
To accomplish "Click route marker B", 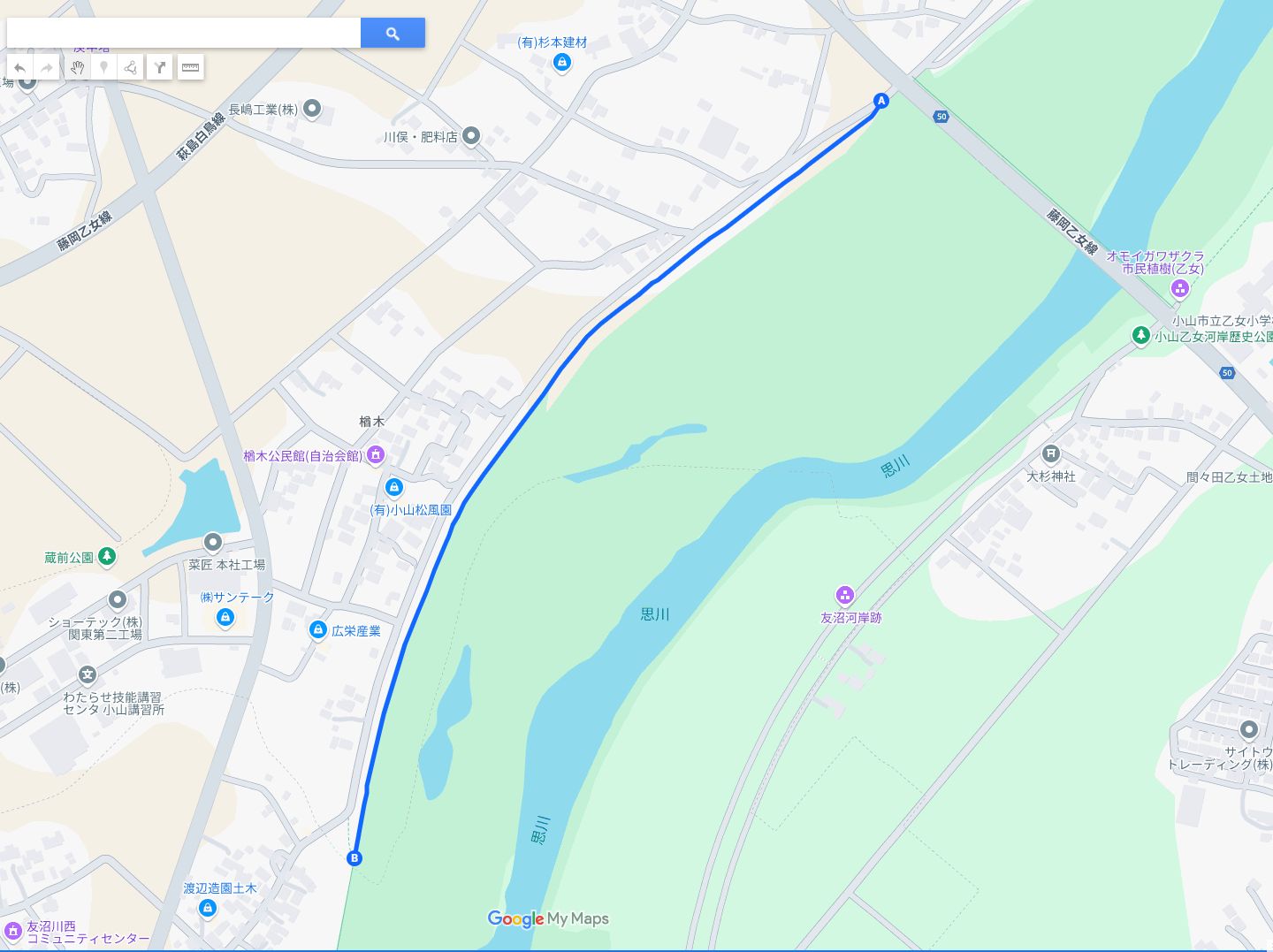I will pyautogui.click(x=354, y=857).
